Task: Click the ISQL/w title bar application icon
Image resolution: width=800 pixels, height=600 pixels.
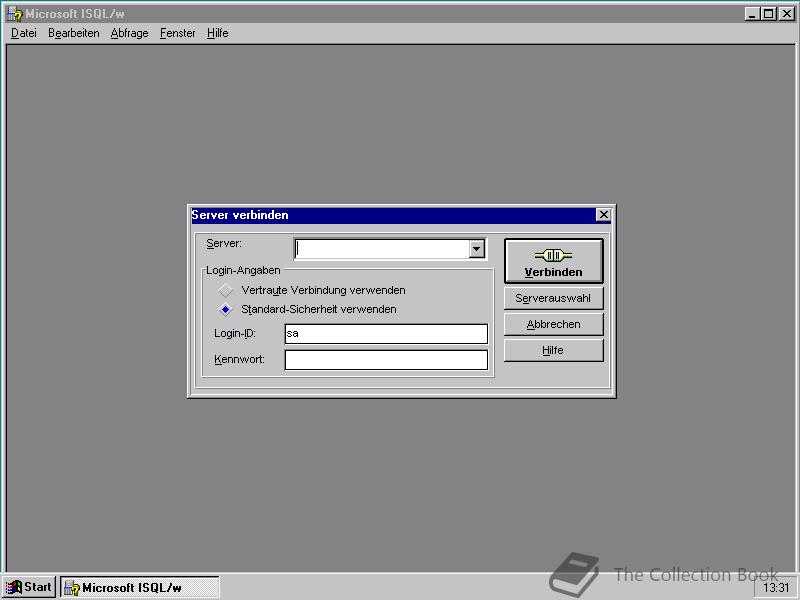Action: 15,14
